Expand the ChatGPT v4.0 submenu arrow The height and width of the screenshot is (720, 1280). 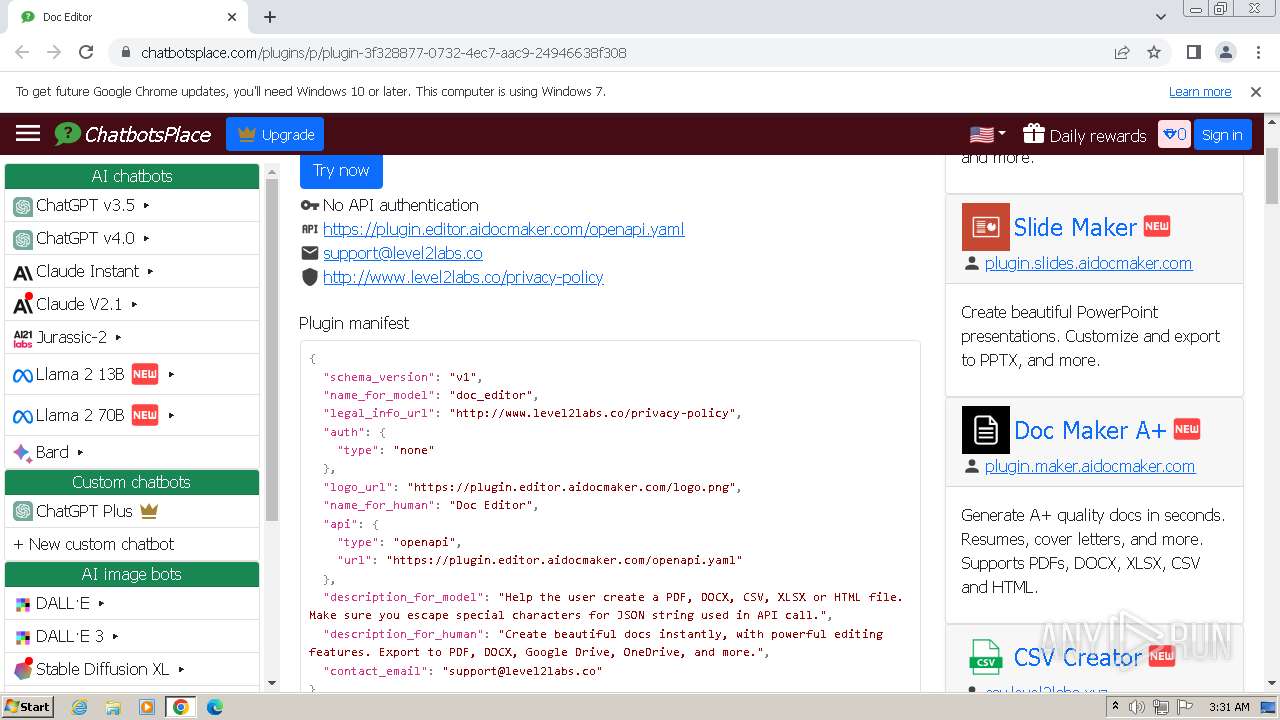coord(147,239)
